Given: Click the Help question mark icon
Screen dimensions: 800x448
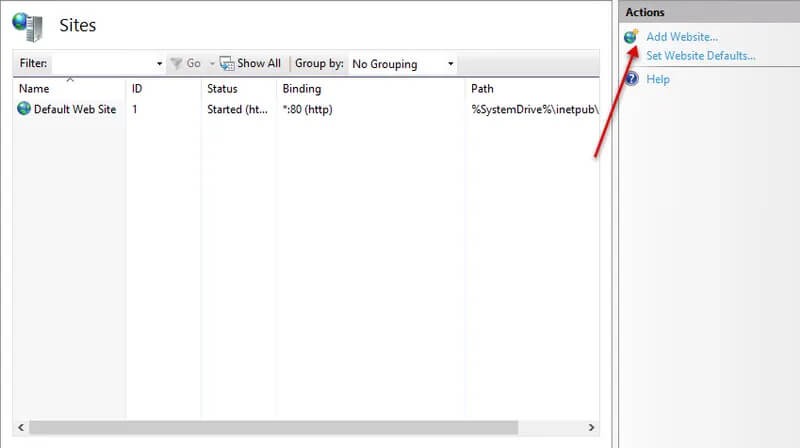Looking at the screenshot, I should pyautogui.click(x=631, y=79).
